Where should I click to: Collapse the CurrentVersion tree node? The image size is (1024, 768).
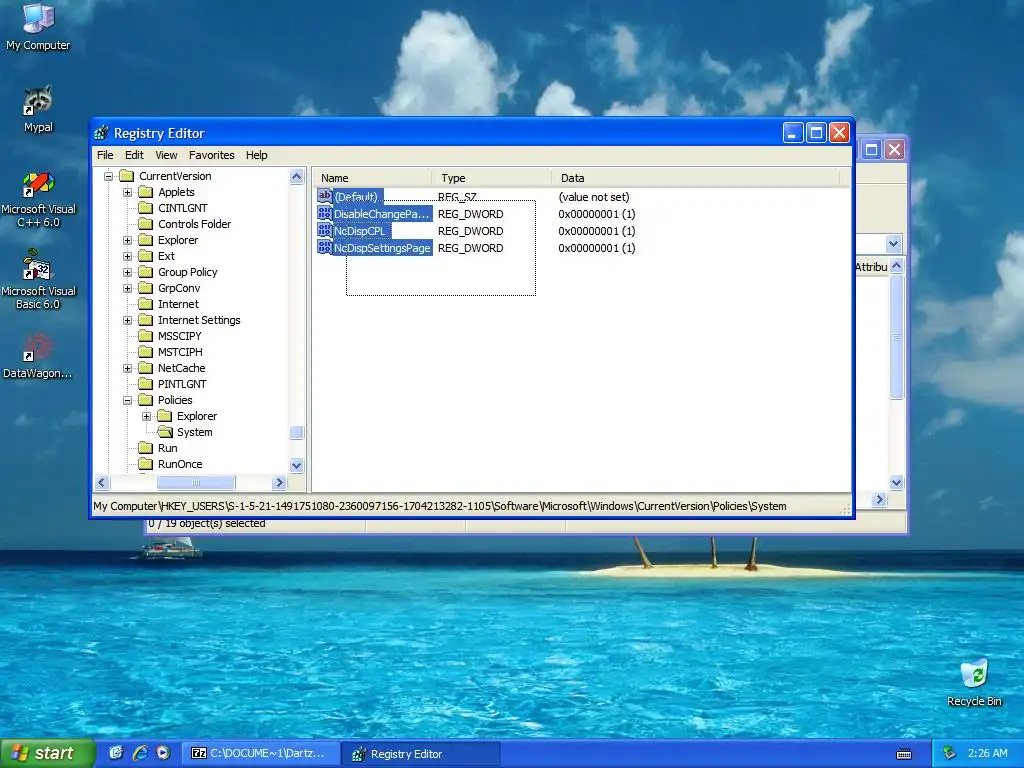point(109,176)
